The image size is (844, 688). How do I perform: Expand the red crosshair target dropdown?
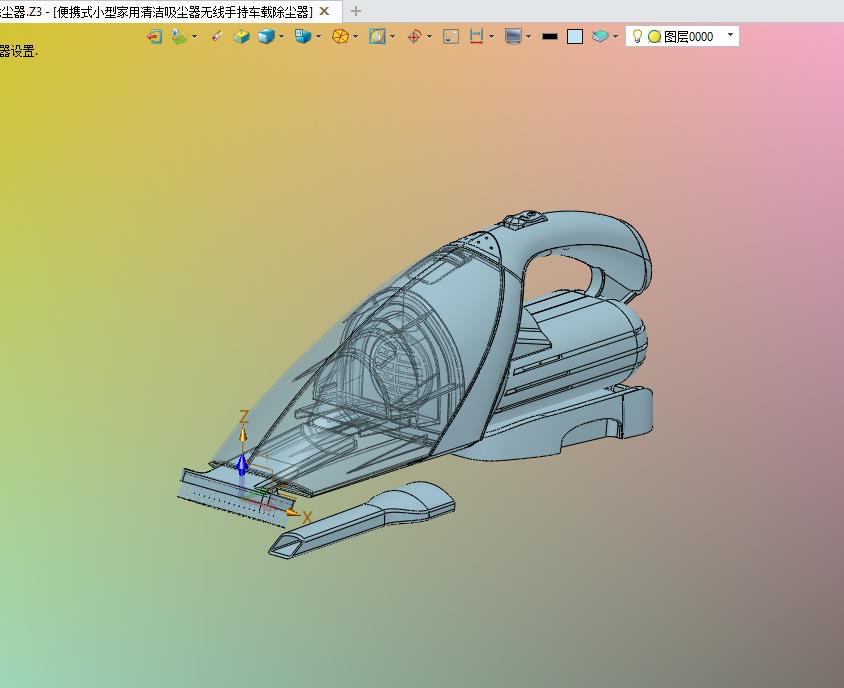tap(429, 37)
